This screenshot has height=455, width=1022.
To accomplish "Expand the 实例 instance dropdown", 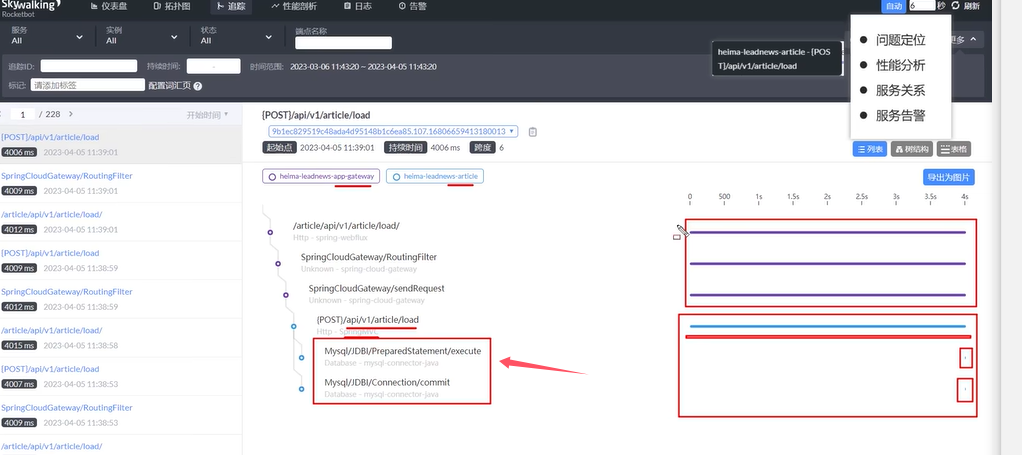I will (141, 36).
